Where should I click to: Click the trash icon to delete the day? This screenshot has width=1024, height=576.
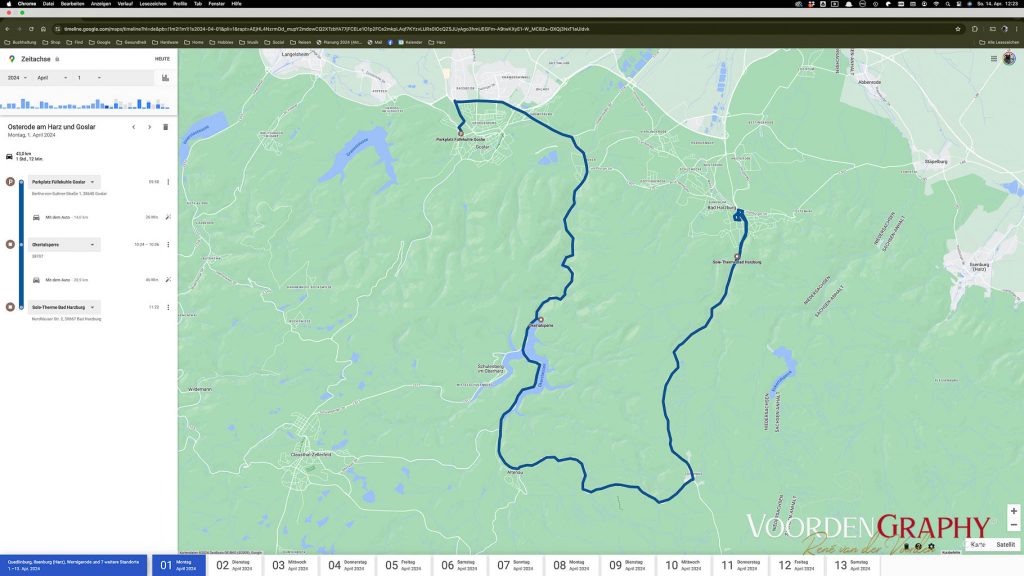tap(165, 127)
